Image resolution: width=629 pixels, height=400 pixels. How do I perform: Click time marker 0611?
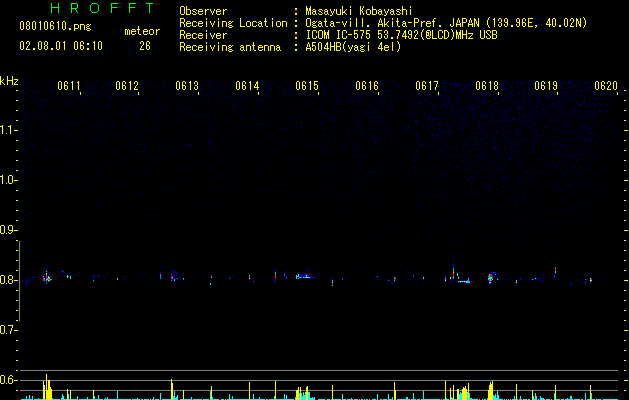pyautogui.click(x=69, y=85)
